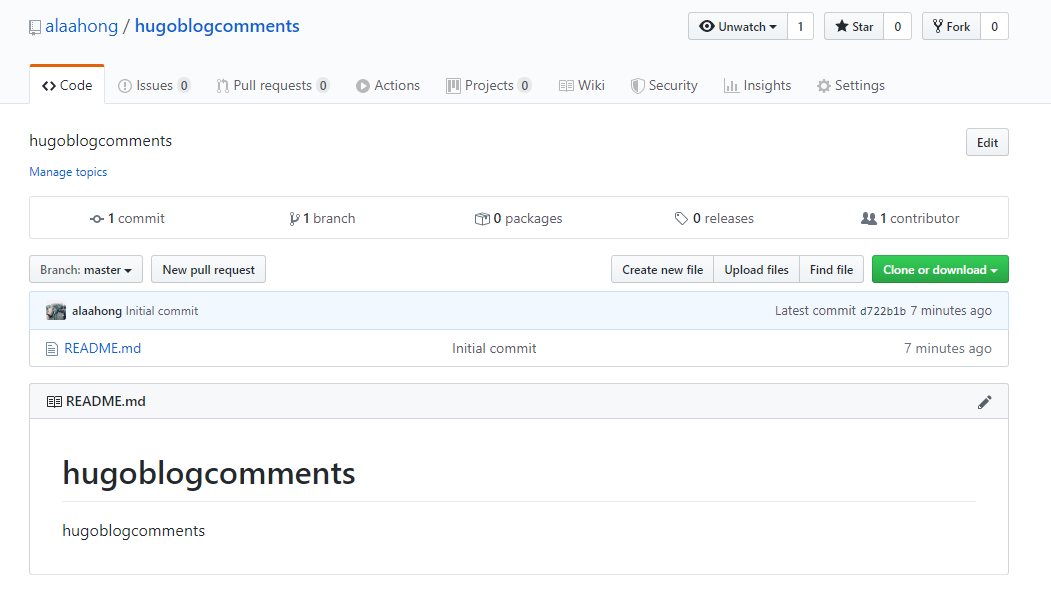Click the pencil edit icon for README.md
Screen dimensions: 1051x595
click(x=984, y=402)
